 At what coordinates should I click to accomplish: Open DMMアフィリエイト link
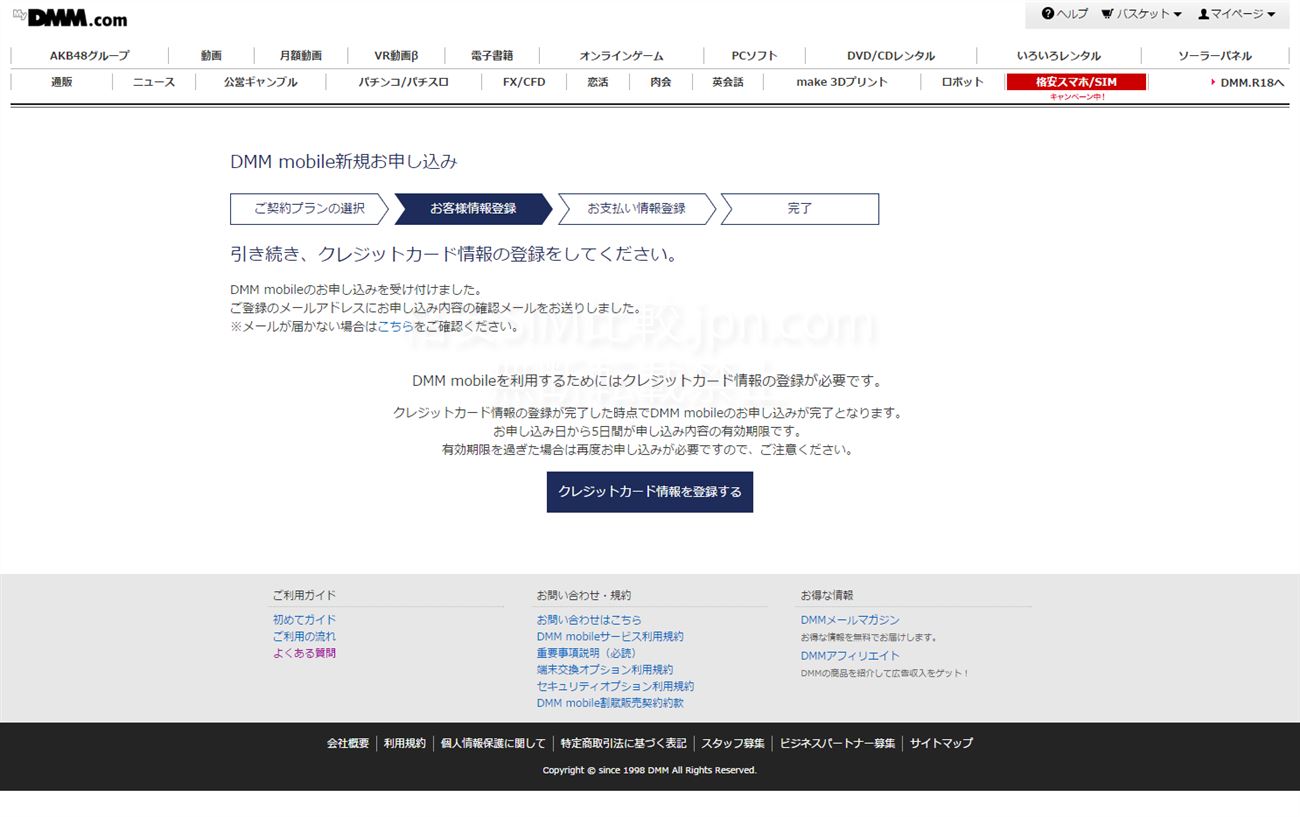tap(850, 656)
